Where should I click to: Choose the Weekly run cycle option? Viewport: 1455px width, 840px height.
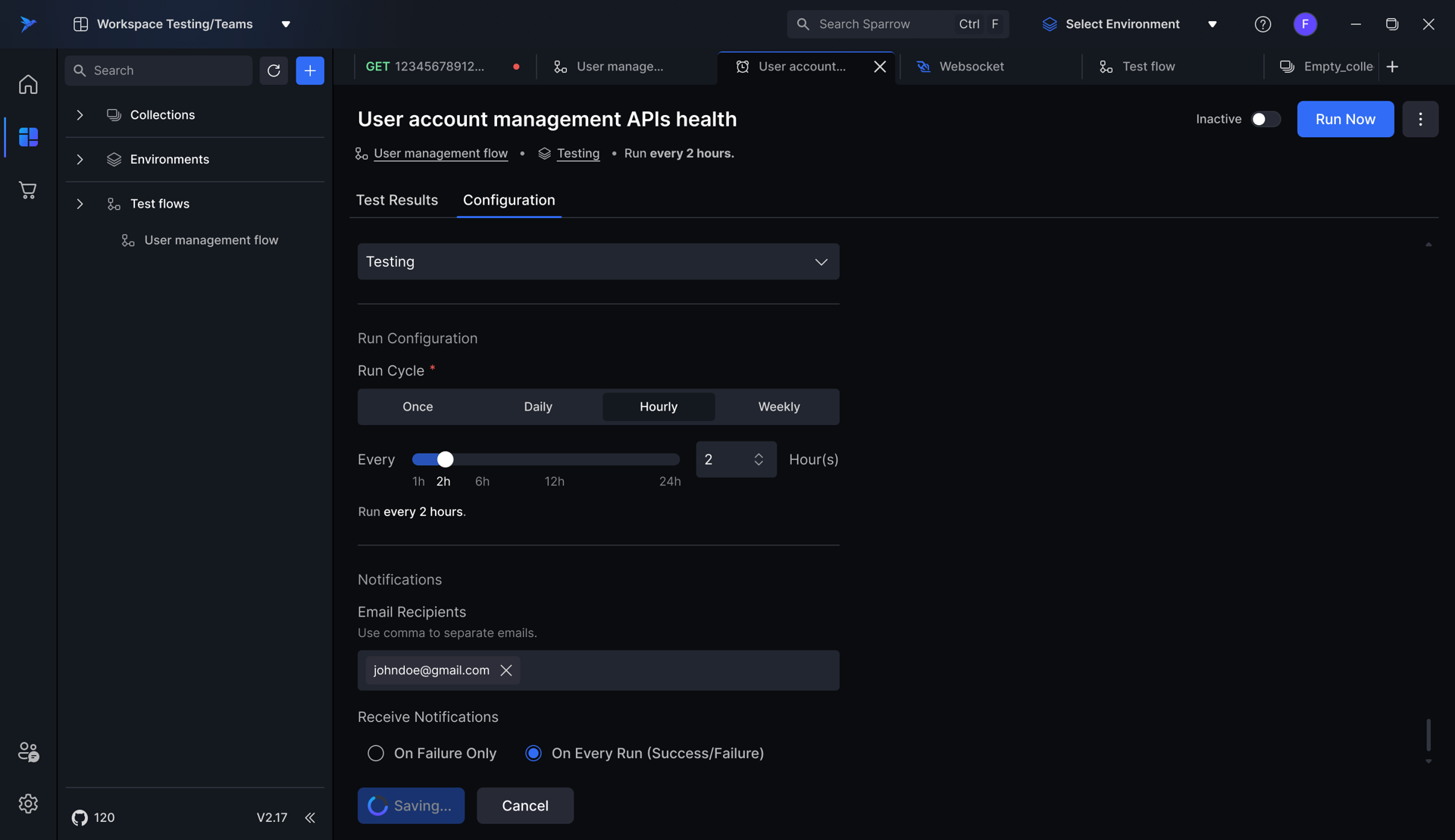click(x=778, y=407)
